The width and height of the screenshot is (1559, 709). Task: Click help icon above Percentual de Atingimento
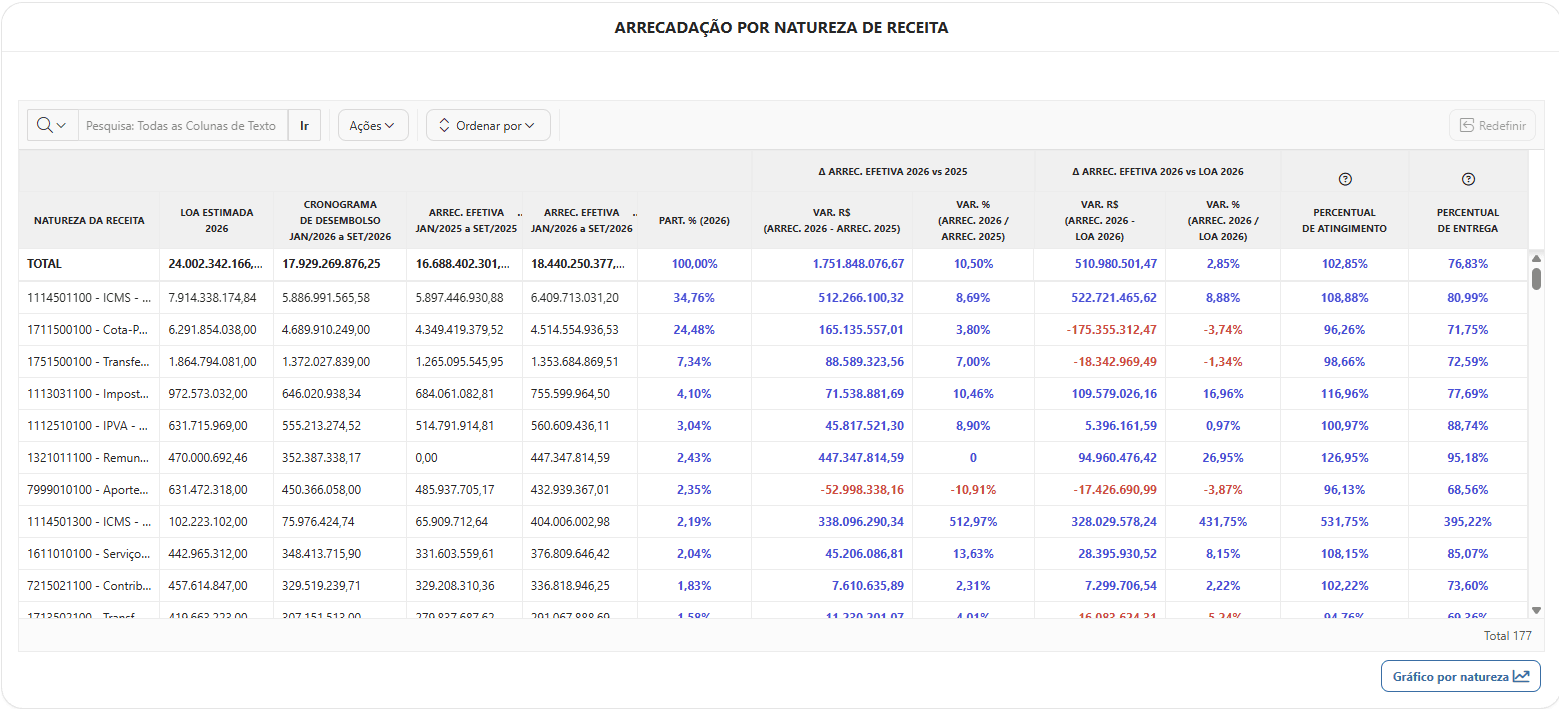1345,179
